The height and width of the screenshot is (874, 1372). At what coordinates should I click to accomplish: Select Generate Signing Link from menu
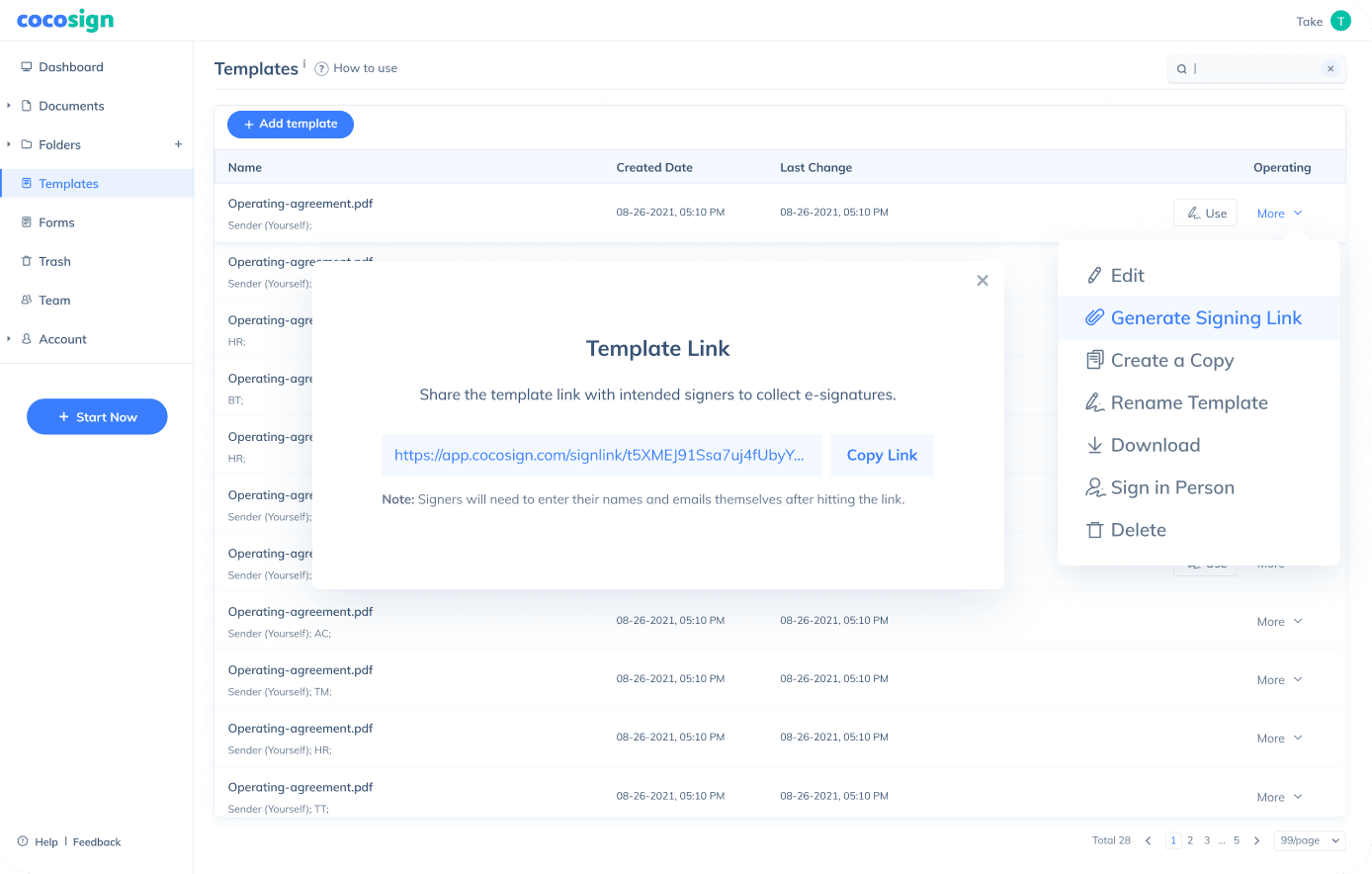[x=1205, y=317]
